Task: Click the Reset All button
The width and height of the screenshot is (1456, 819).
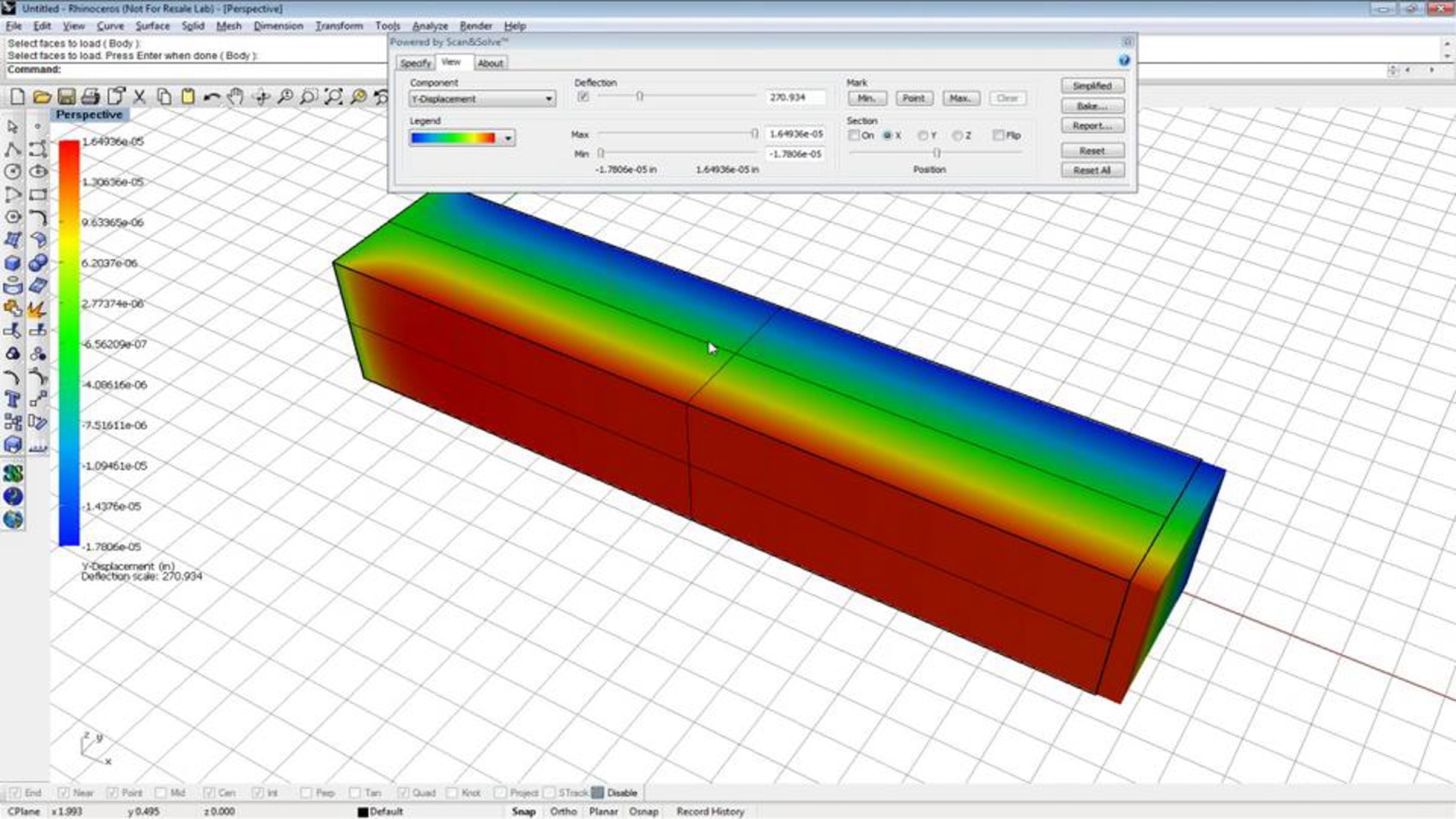Action: coord(1093,170)
